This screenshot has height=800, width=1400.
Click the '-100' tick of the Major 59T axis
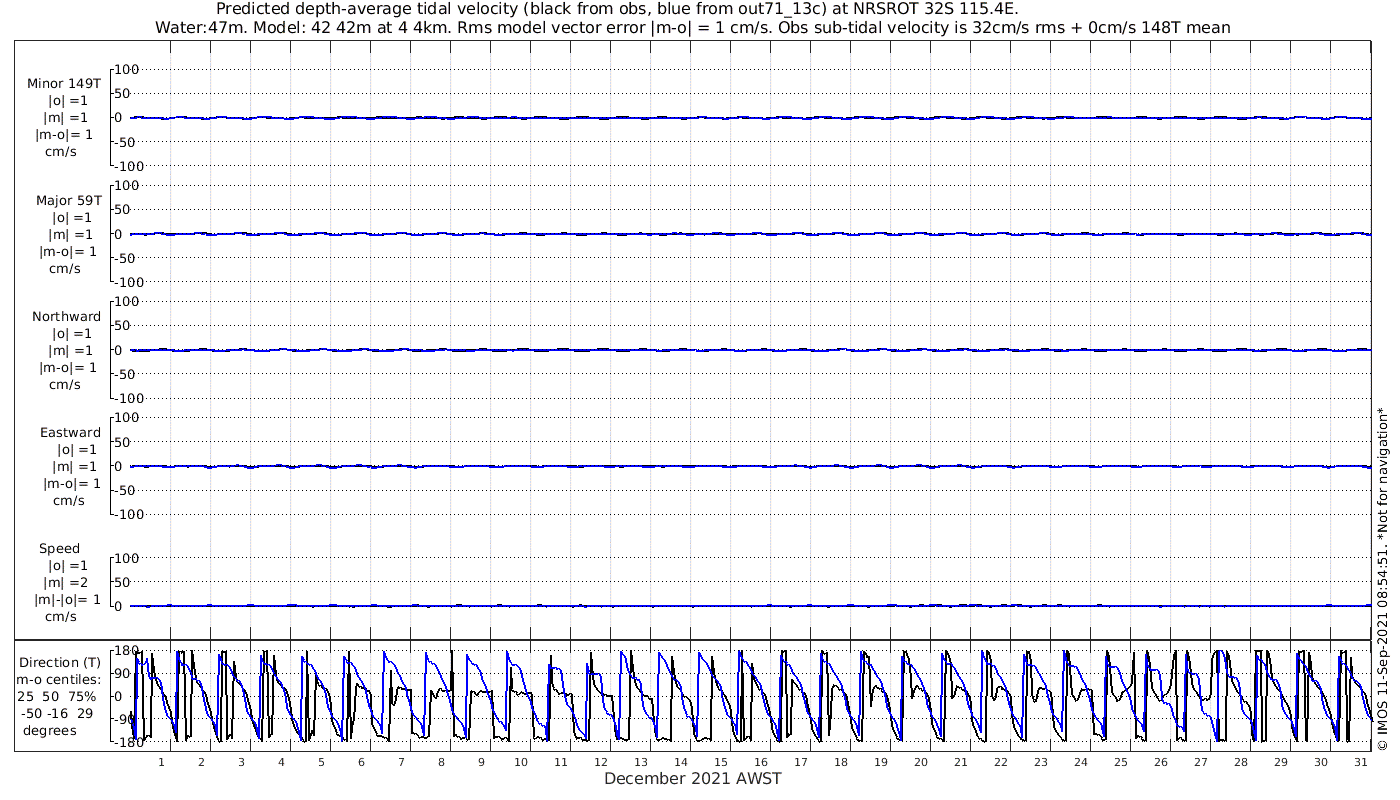(128, 282)
